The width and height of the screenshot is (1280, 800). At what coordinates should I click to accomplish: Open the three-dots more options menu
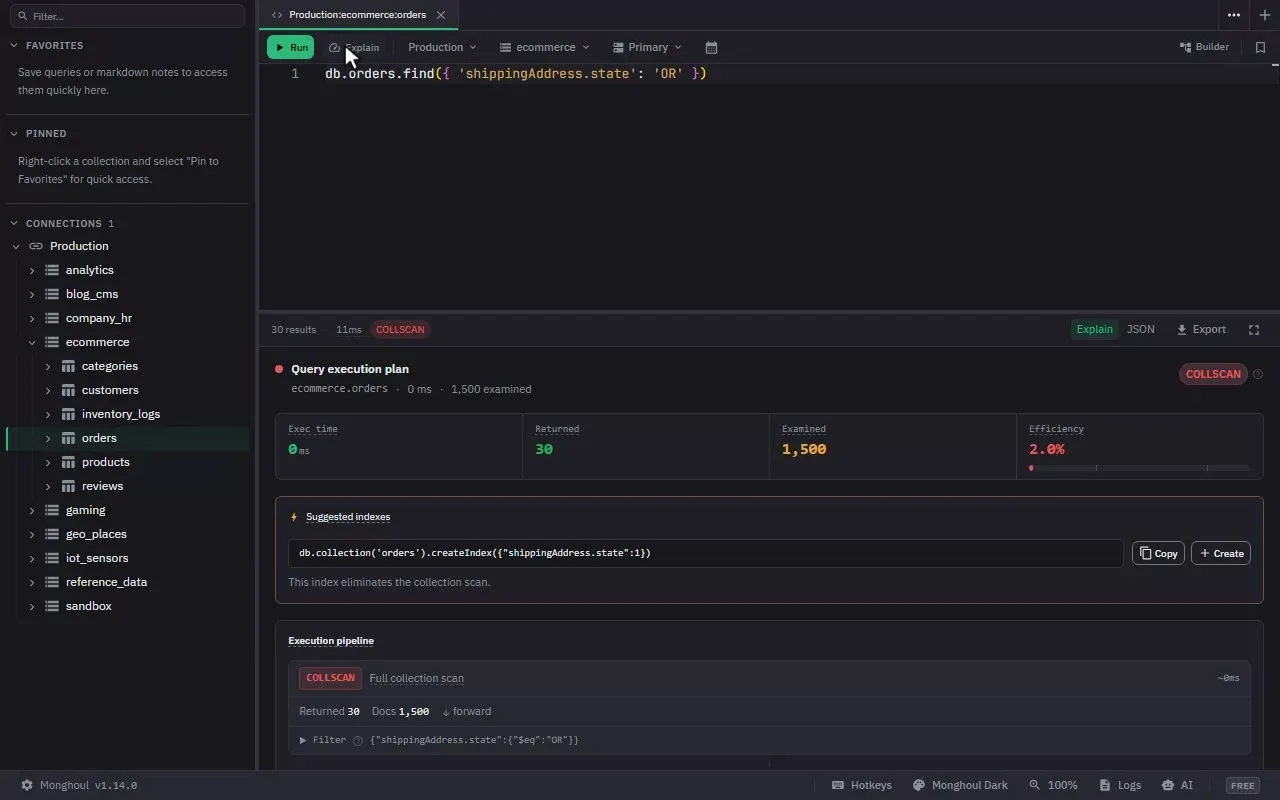click(x=1234, y=15)
